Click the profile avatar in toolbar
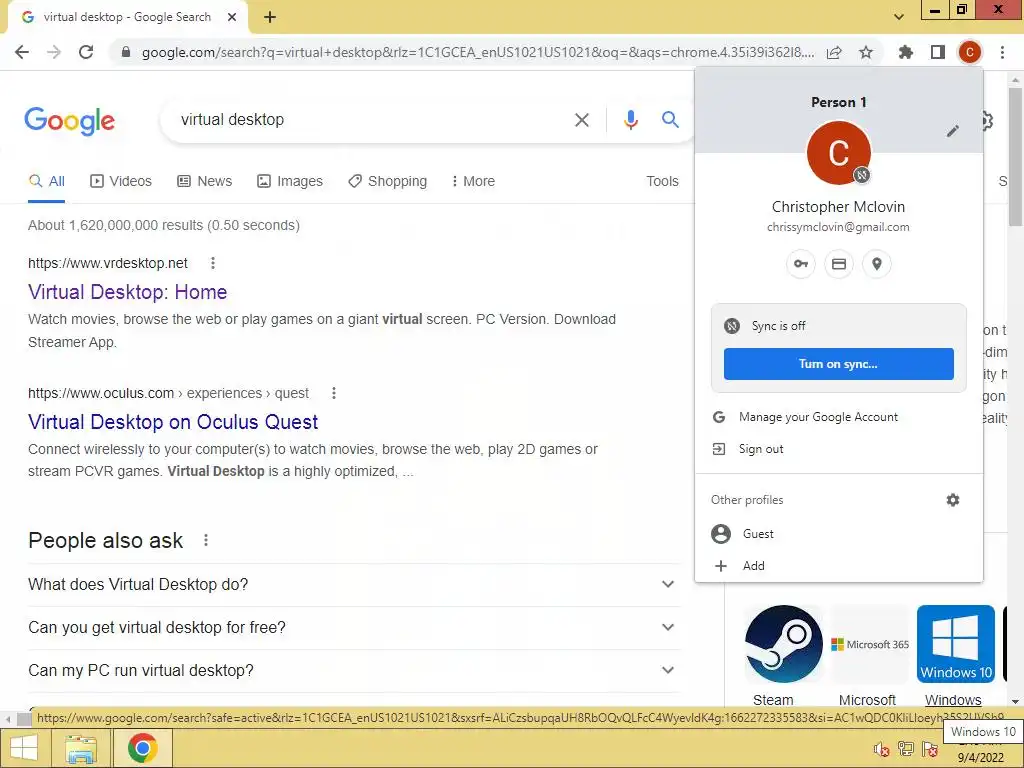 point(970,52)
